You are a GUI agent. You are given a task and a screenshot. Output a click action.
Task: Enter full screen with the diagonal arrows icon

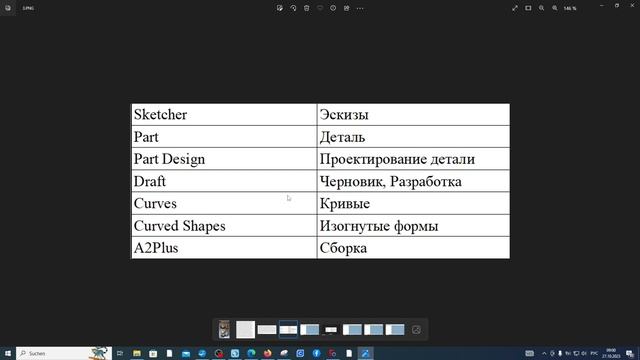click(x=515, y=8)
